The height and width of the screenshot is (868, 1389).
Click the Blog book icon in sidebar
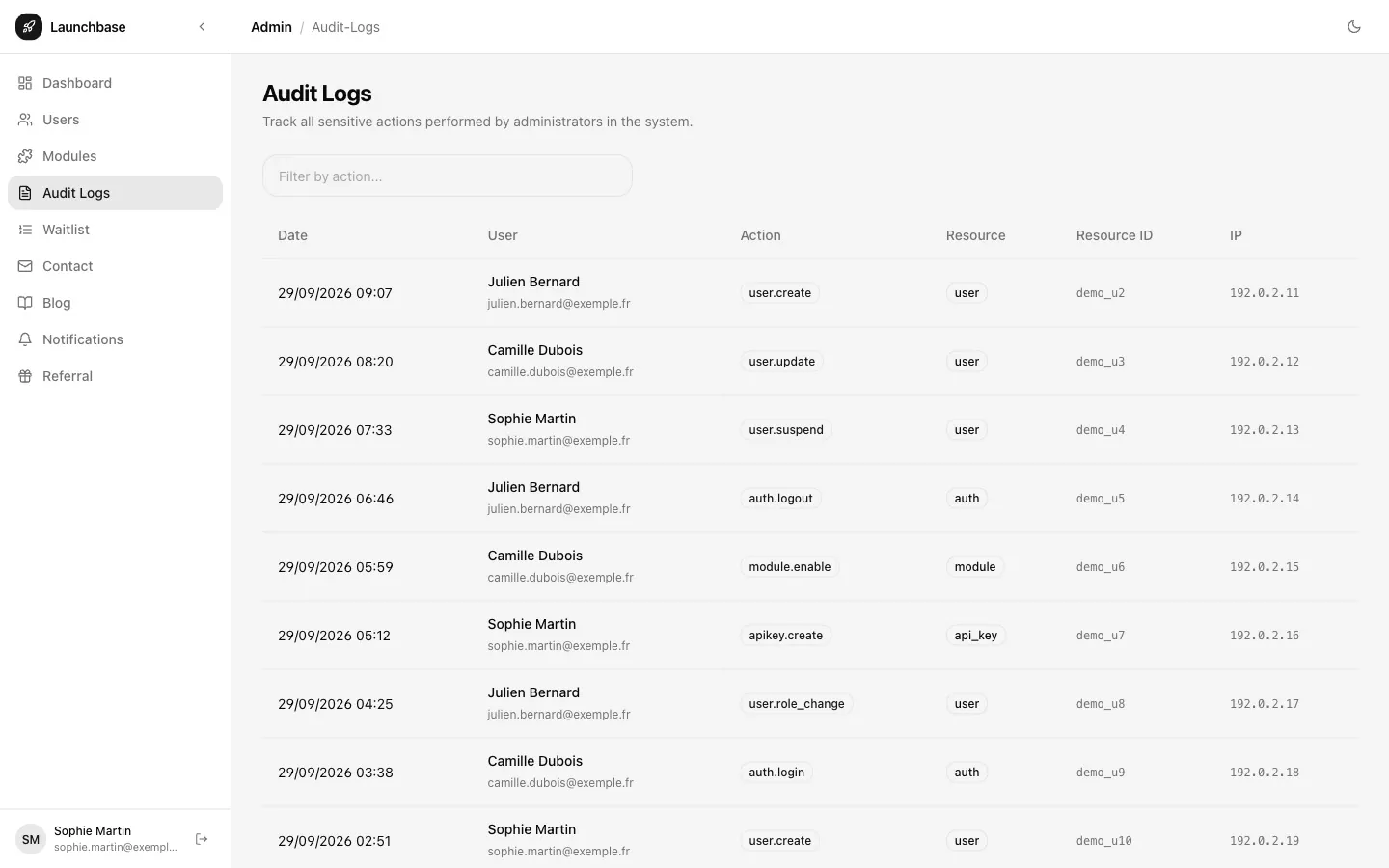click(25, 303)
